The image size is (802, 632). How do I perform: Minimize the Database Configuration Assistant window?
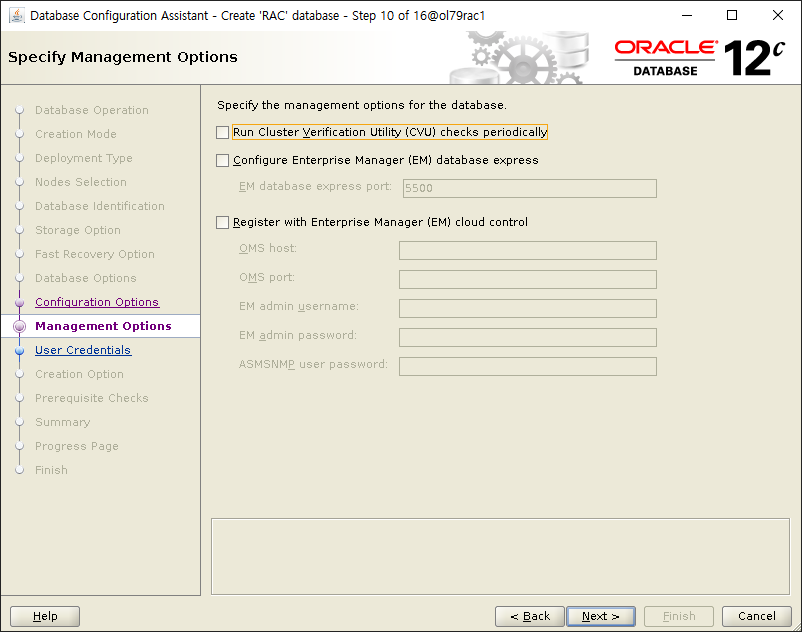(x=687, y=15)
